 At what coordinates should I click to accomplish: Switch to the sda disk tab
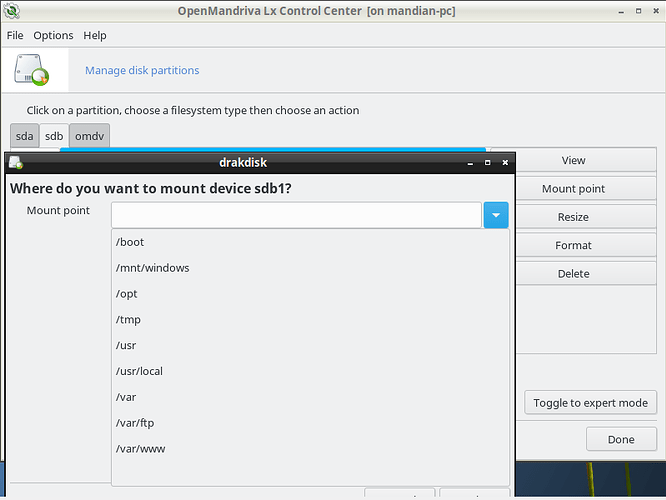click(25, 136)
